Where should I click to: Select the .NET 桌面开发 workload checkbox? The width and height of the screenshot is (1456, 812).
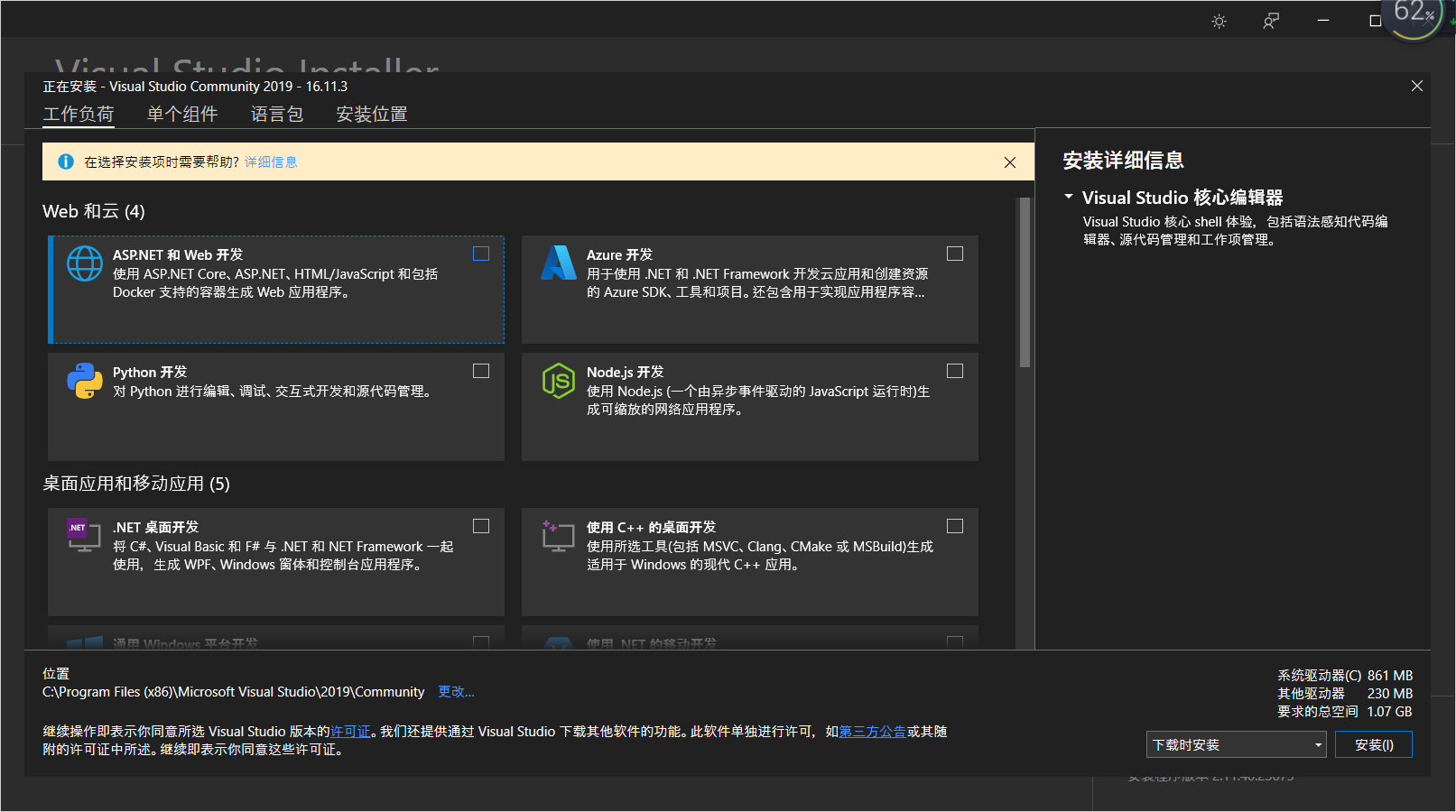481,526
